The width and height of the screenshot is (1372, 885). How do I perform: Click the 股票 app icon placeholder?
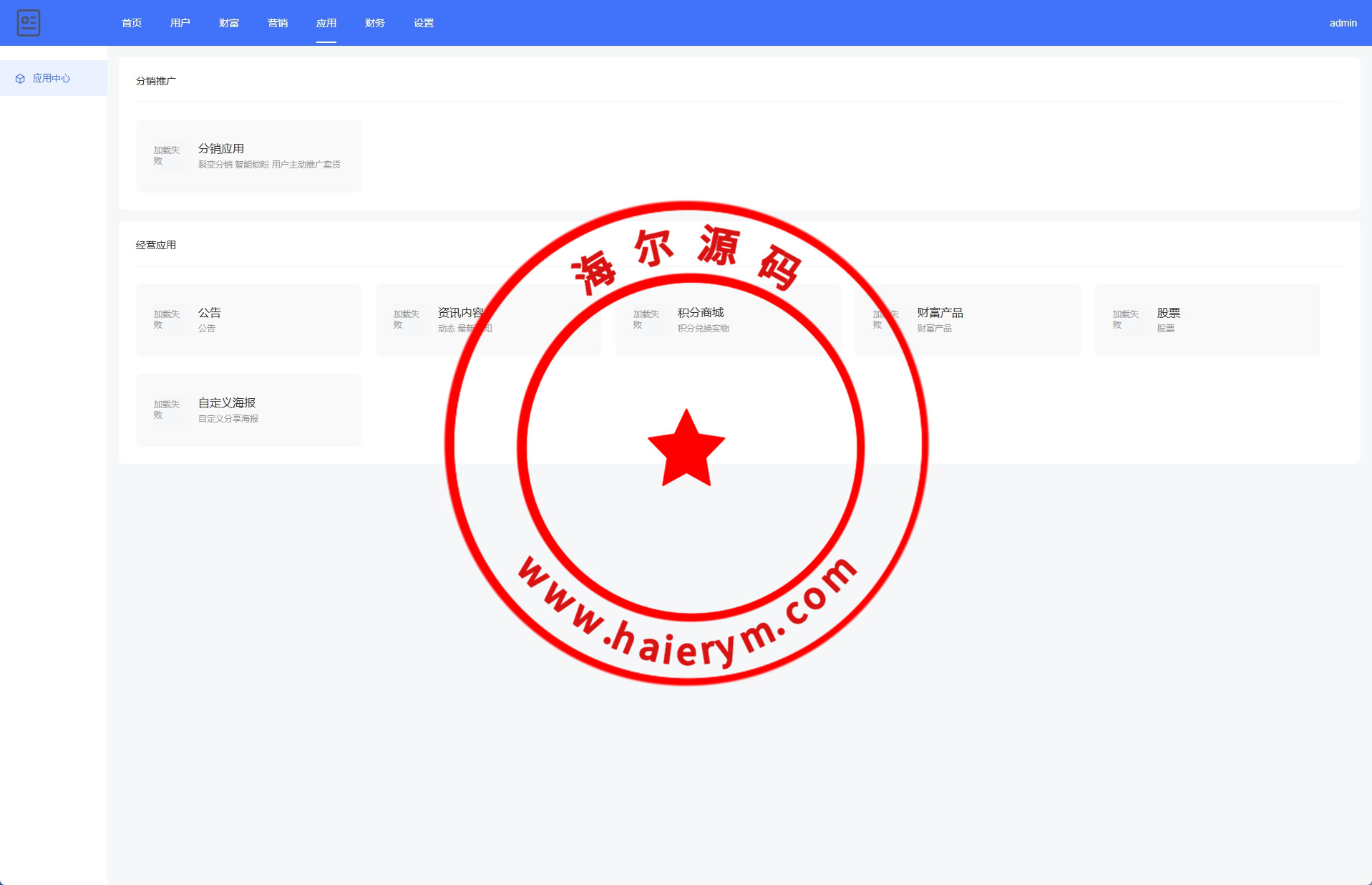point(1127,319)
